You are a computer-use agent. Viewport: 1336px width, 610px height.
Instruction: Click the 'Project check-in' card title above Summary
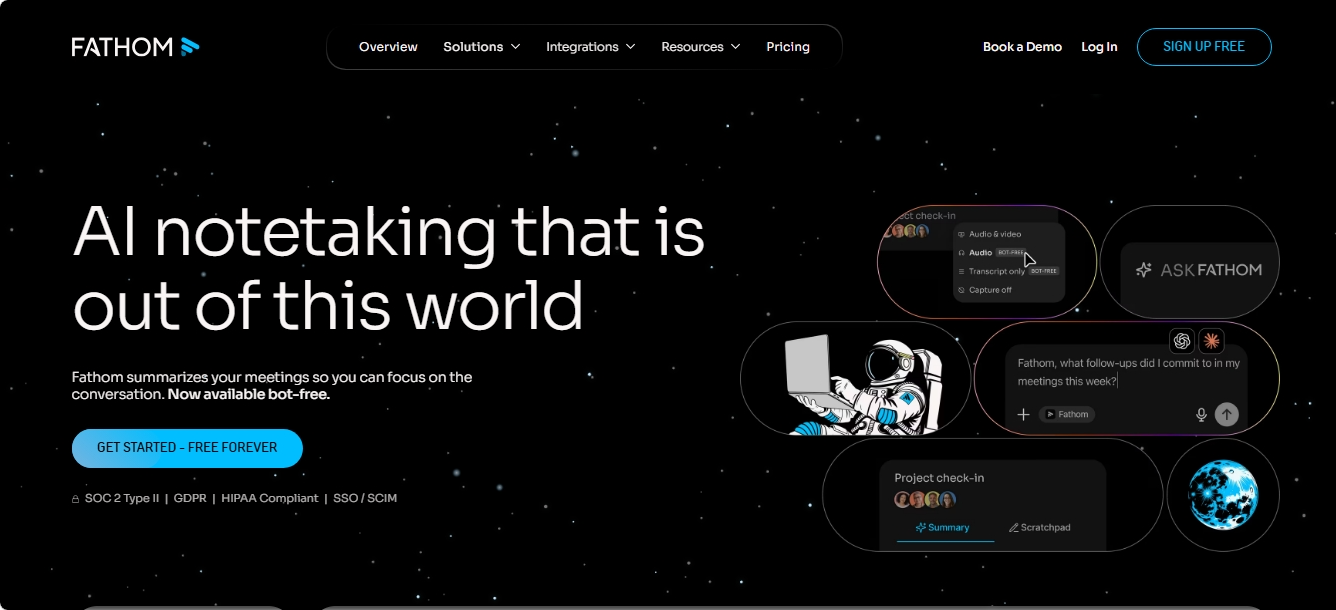click(x=939, y=478)
